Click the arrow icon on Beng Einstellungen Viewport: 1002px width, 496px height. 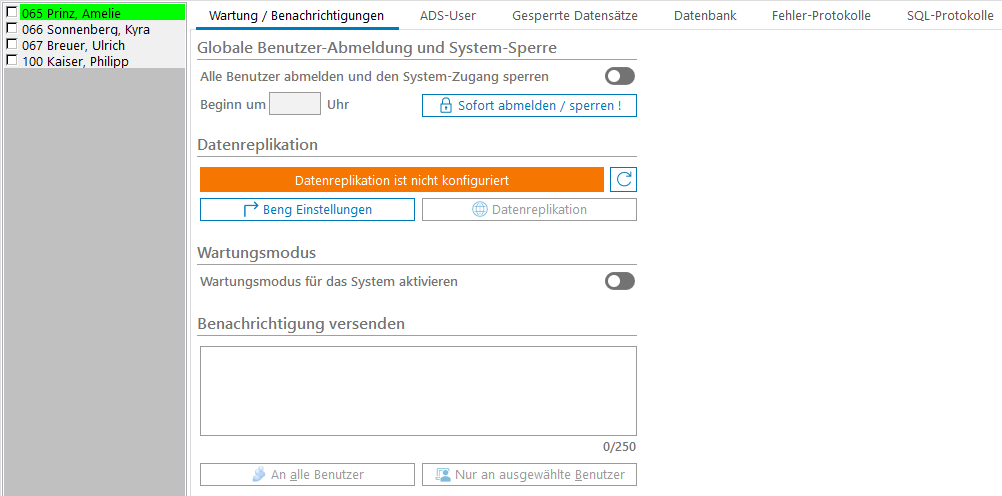(x=251, y=210)
